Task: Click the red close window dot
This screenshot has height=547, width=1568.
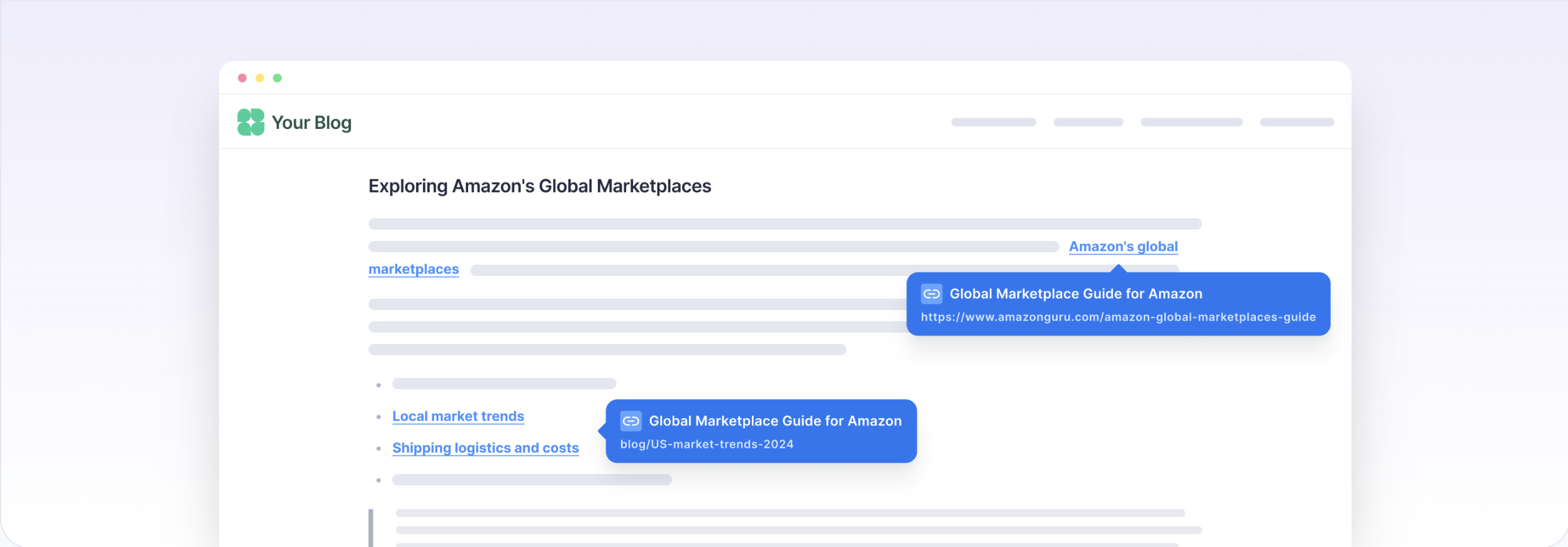Action: (x=242, y=78)
